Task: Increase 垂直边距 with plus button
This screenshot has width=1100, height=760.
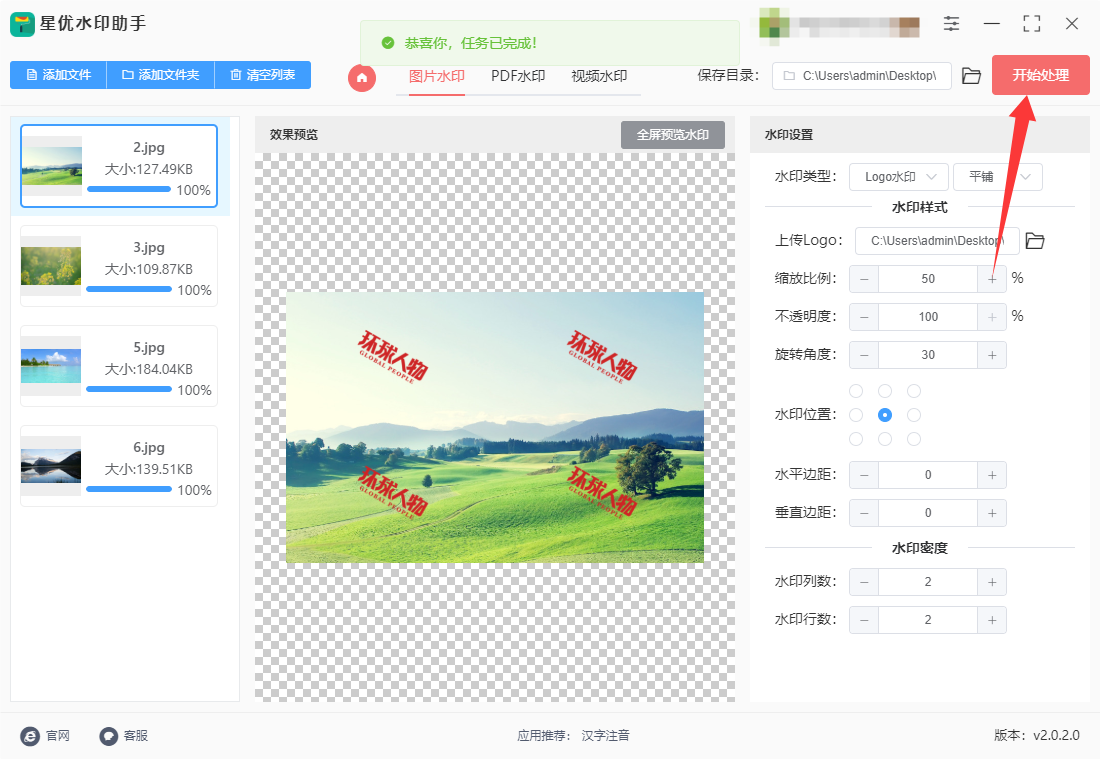Action: (x=992, y=513)
